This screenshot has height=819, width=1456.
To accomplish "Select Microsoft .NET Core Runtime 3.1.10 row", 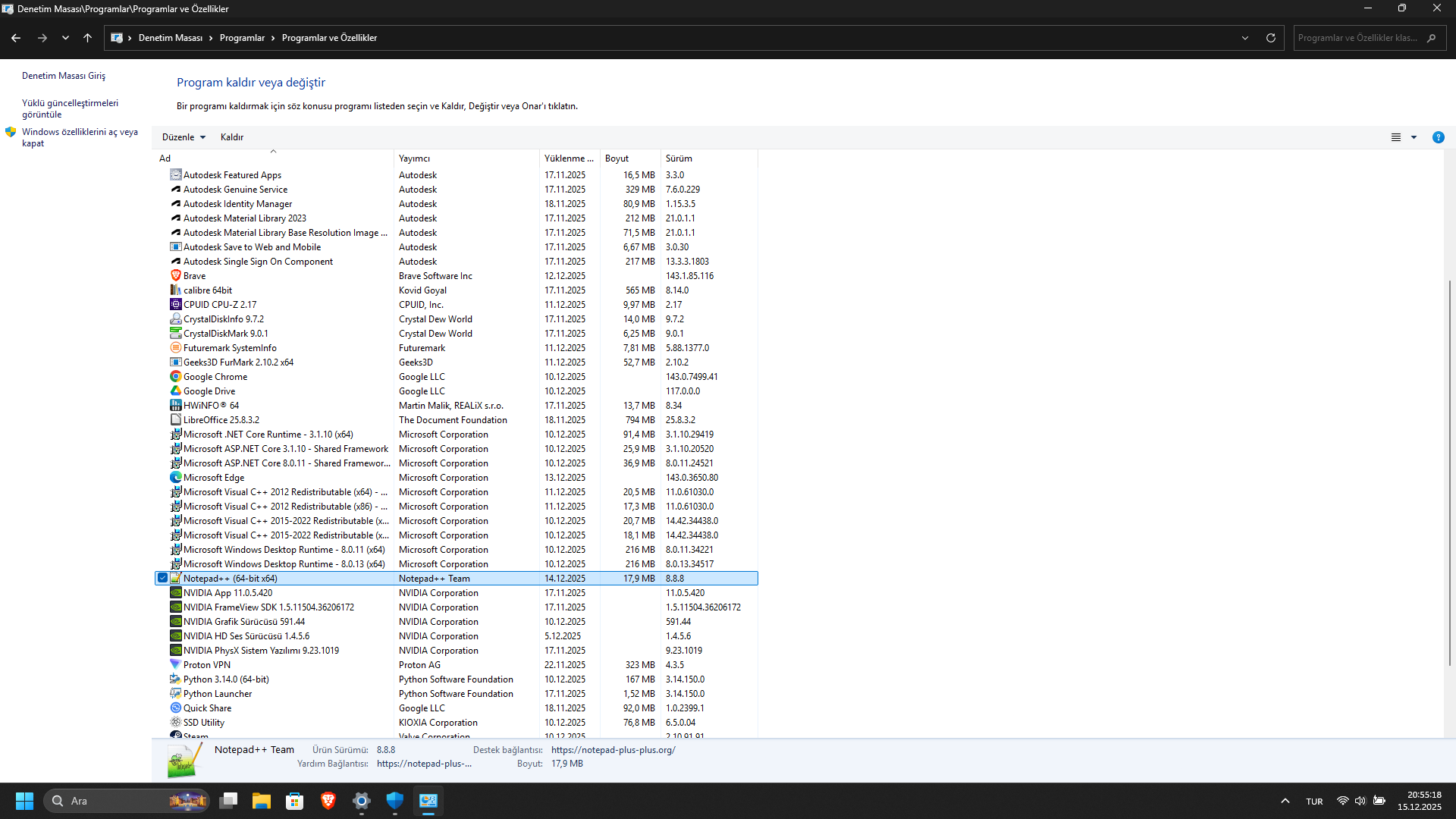I will point(456,435).
